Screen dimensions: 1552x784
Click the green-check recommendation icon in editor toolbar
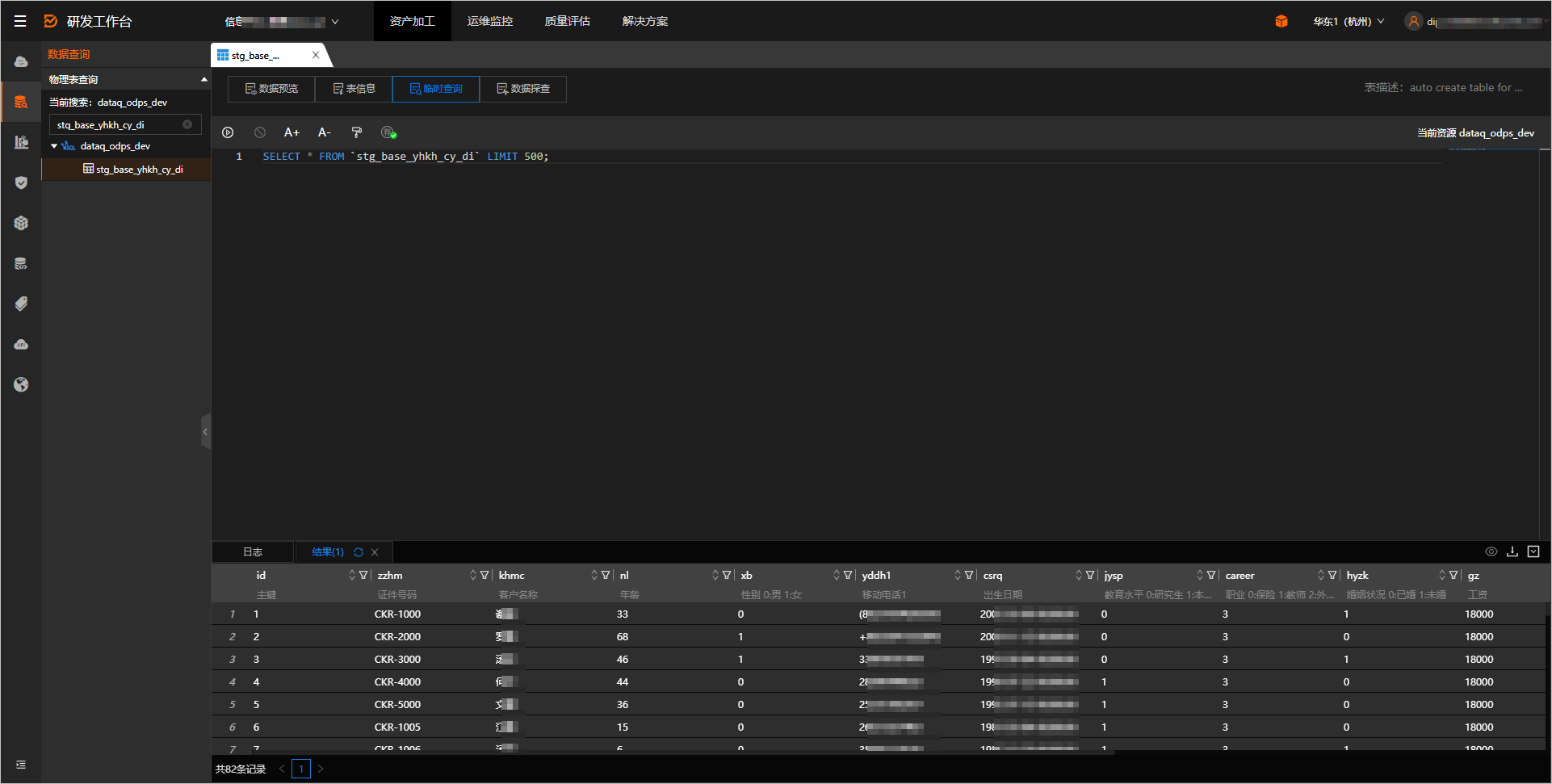388,132
